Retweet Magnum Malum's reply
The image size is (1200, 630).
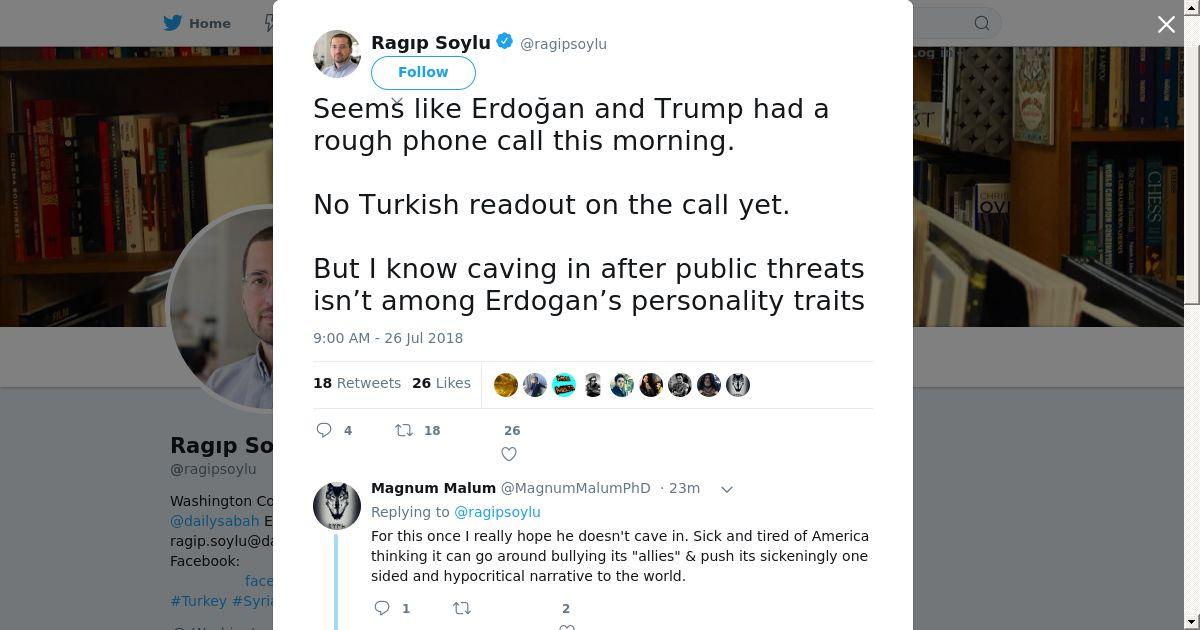[462, 608]
